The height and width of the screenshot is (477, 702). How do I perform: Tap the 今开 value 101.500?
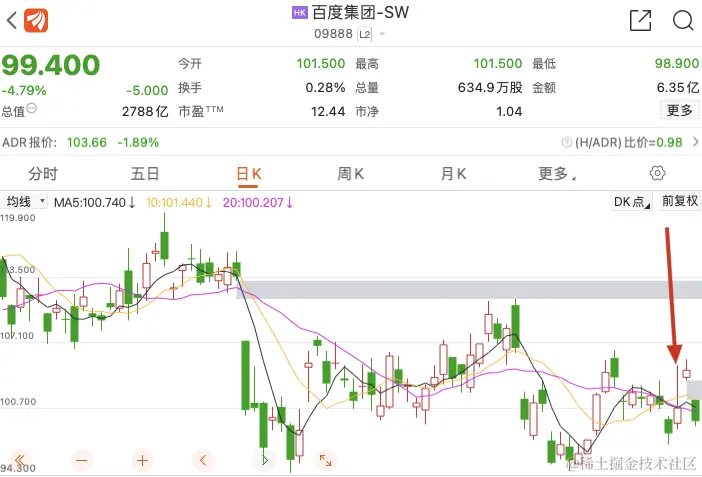click(x=321, y=63)
